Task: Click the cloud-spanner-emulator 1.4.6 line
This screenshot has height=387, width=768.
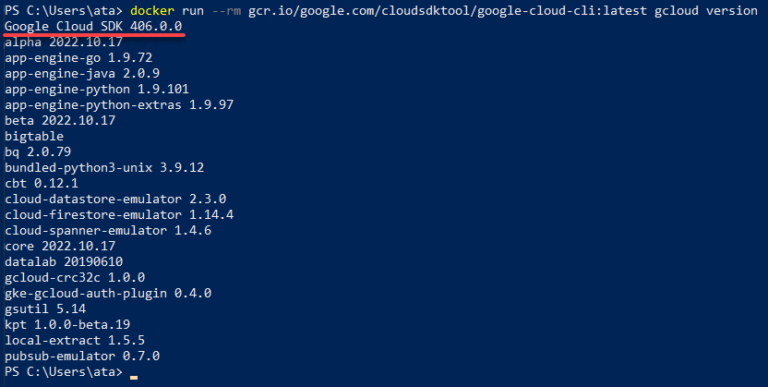Action: click(108, 230)
